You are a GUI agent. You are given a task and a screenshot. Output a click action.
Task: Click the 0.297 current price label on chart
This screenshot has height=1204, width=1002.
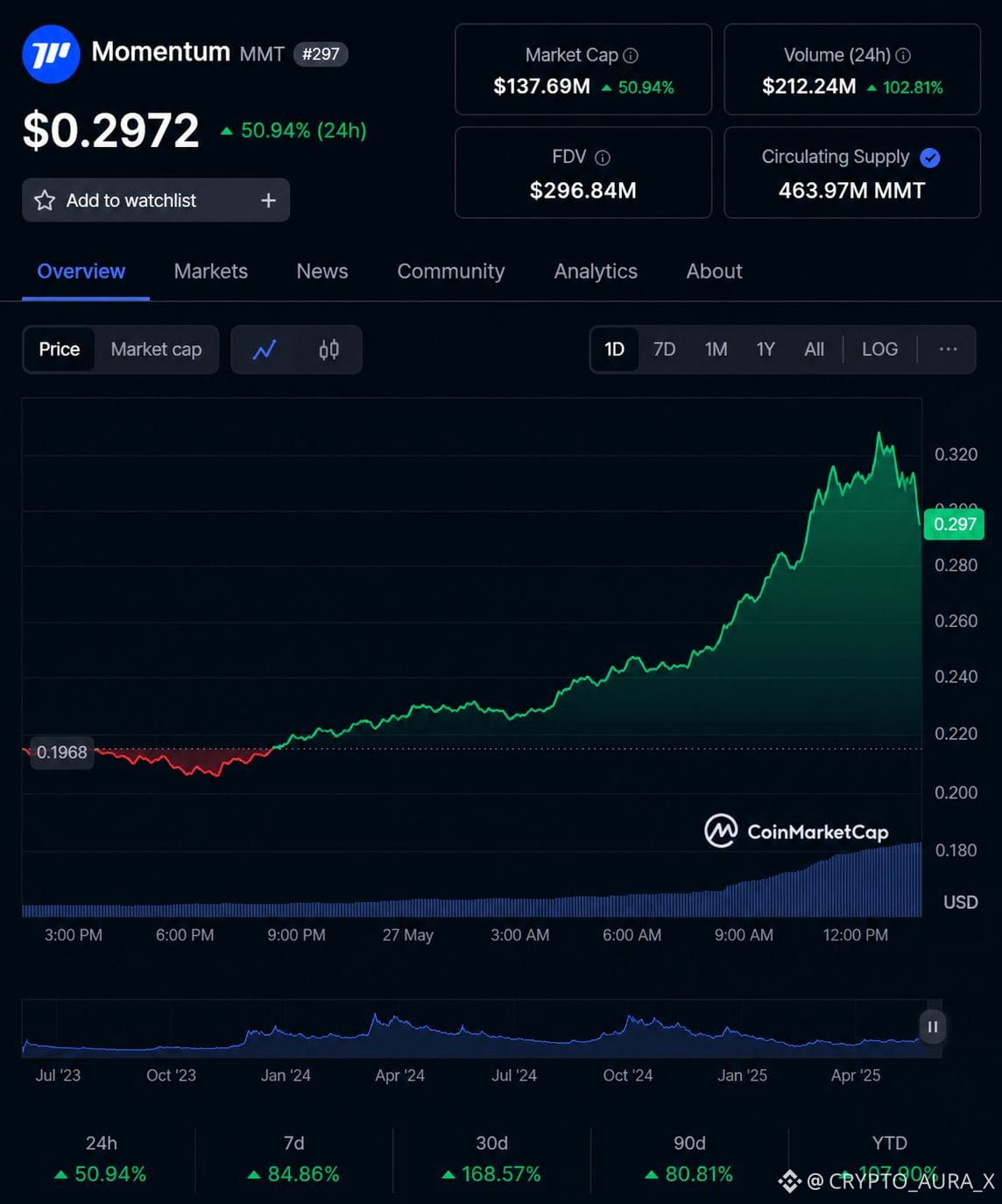click(954, 524)
